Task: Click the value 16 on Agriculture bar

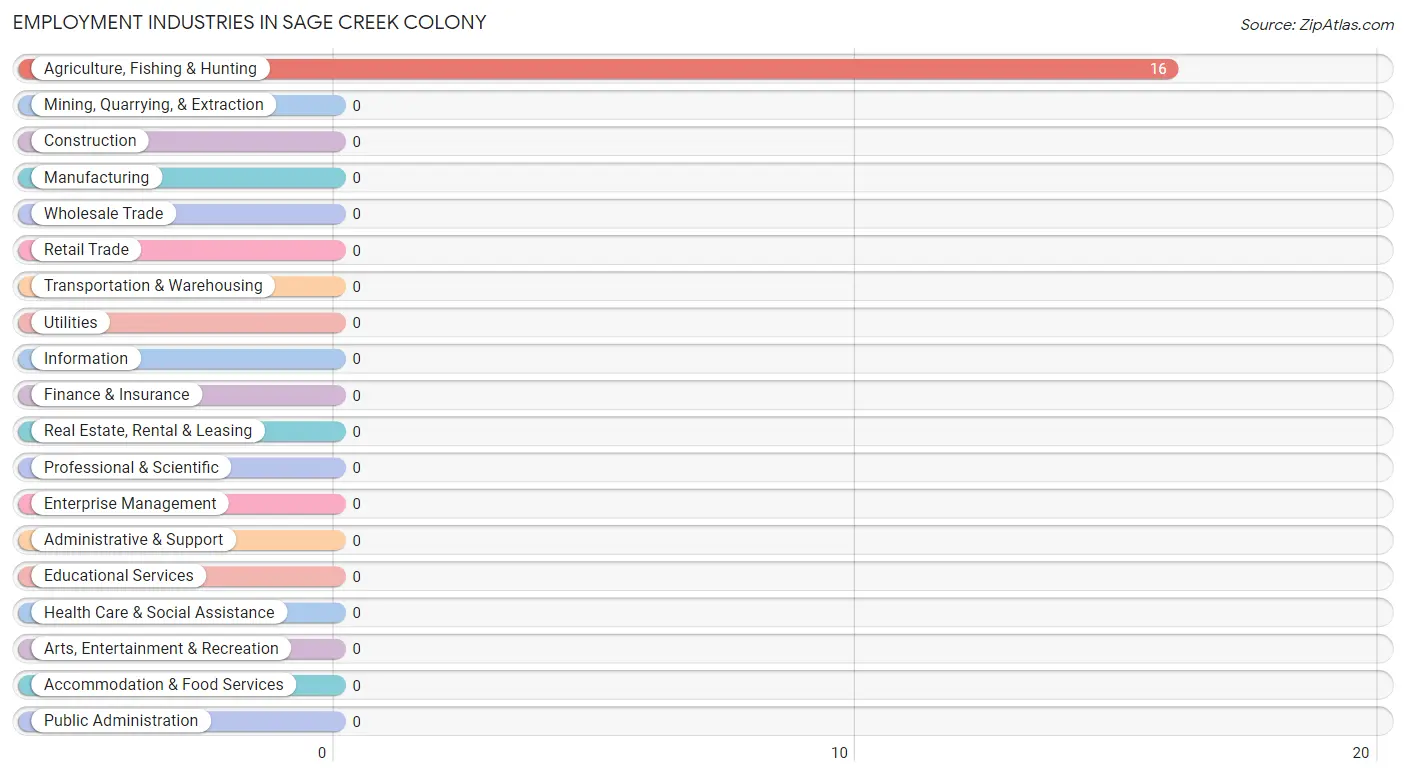Action: [1158, 70]
